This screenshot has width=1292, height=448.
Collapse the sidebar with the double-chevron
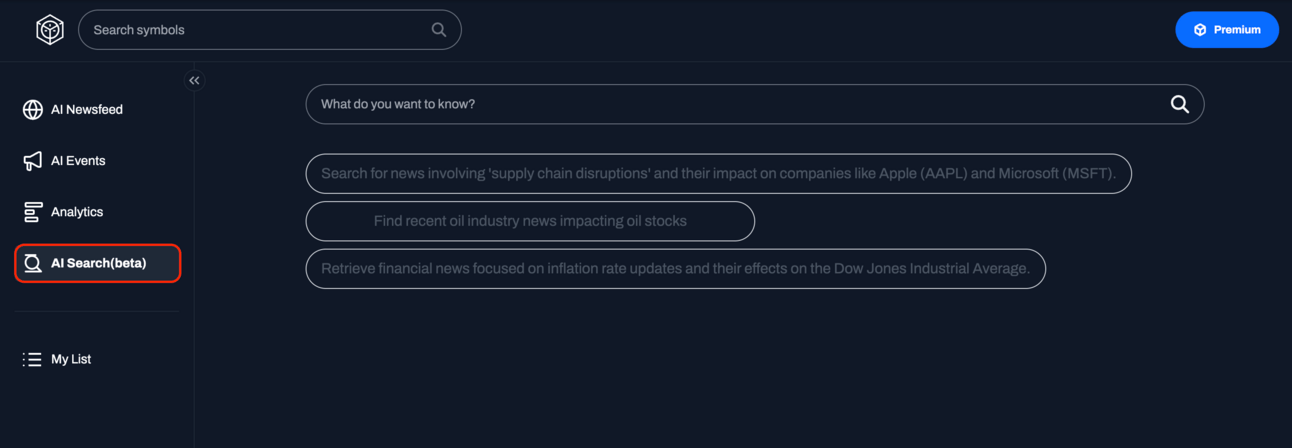tap(194, 80)
